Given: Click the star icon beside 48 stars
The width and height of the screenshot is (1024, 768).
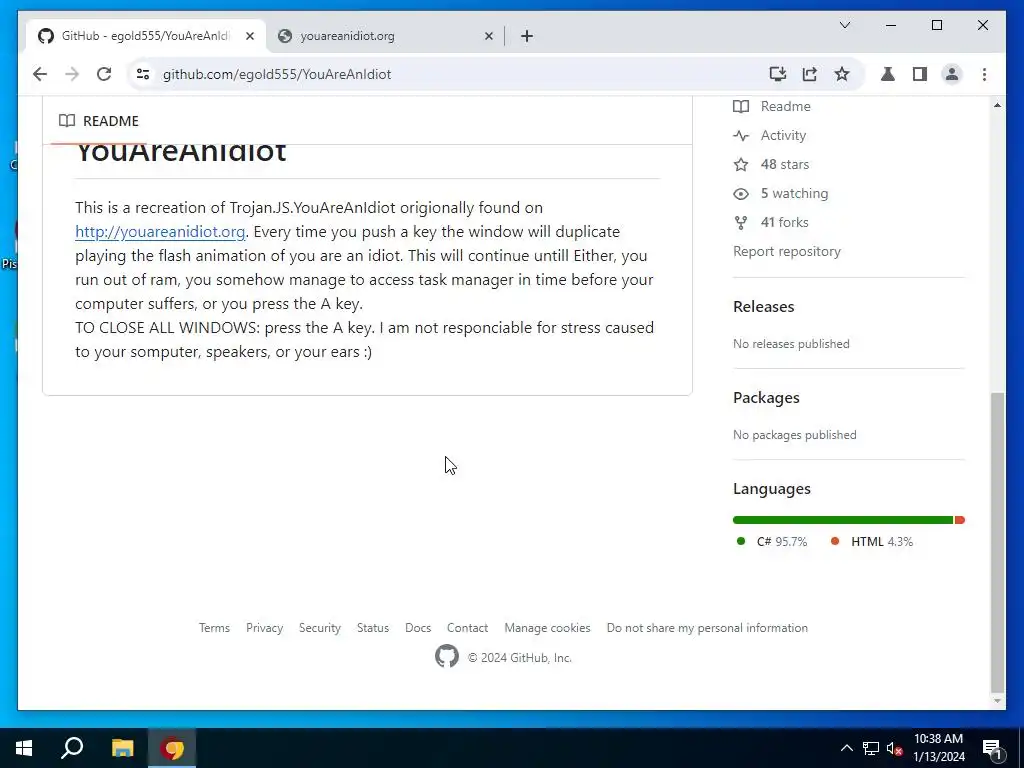Looking at the screenshot, I should coord(741,165).
